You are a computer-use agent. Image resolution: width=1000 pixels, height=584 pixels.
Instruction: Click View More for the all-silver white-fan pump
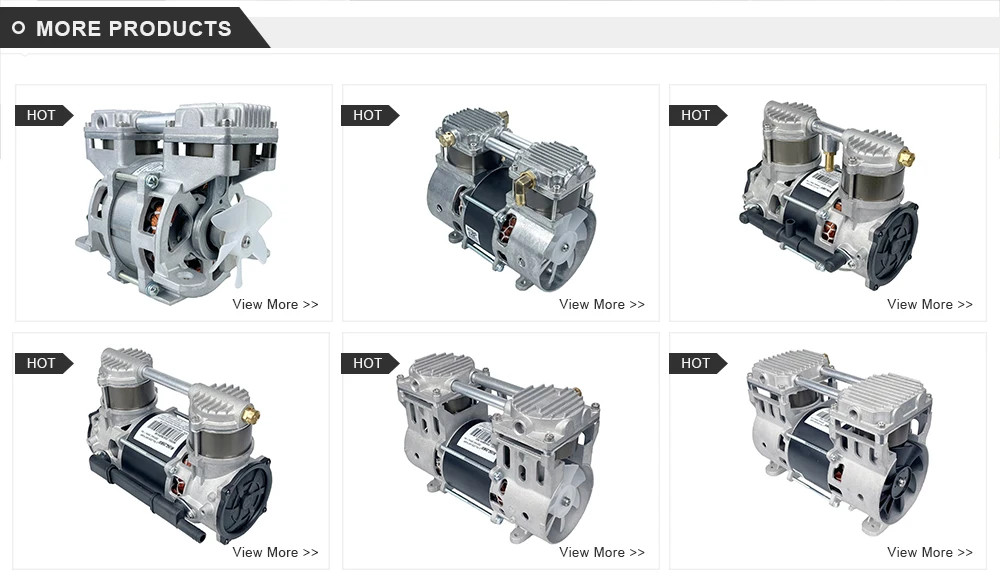(602, 553)
